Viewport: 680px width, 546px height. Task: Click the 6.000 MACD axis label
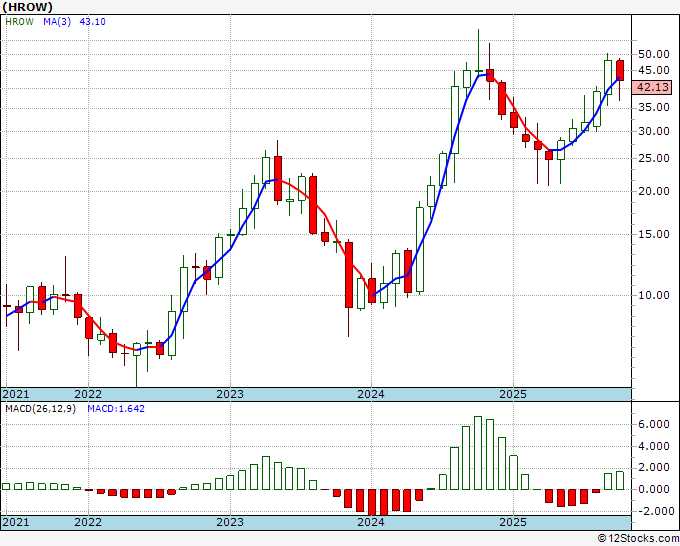(654, 424)
